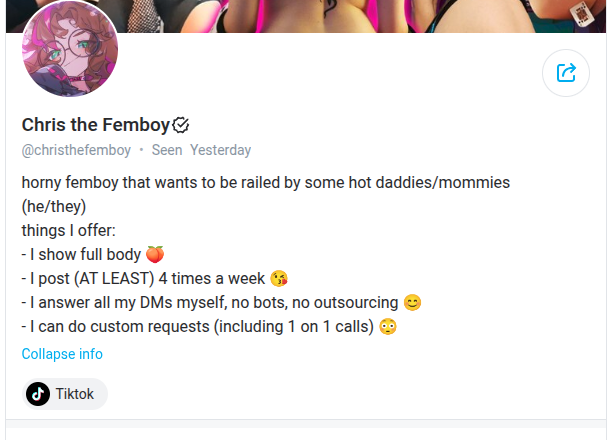This screenshot has width=609, height=440.
Task: Click the 'things I offer:' line
Action: pos(69,231)
